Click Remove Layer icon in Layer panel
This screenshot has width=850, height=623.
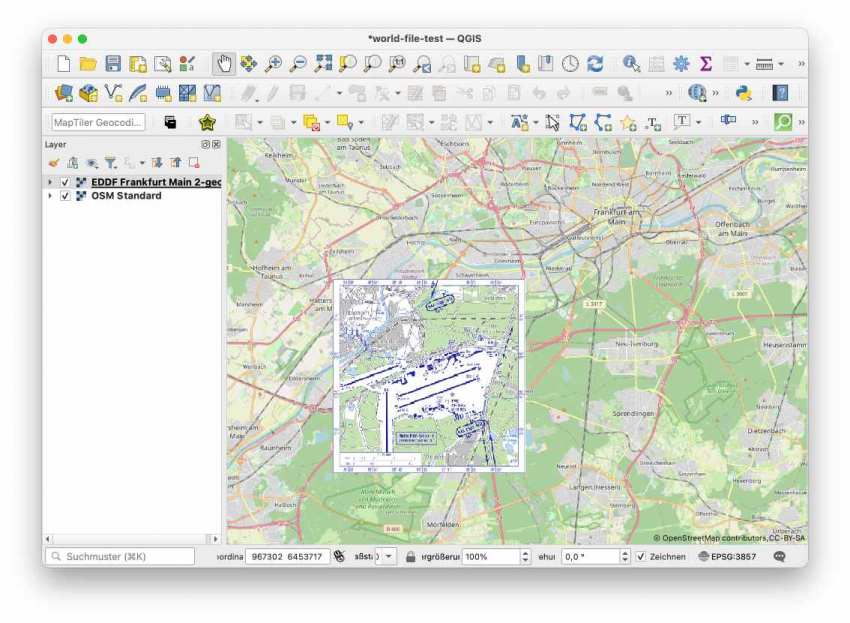pyautogui.click(x=194, y=163)
